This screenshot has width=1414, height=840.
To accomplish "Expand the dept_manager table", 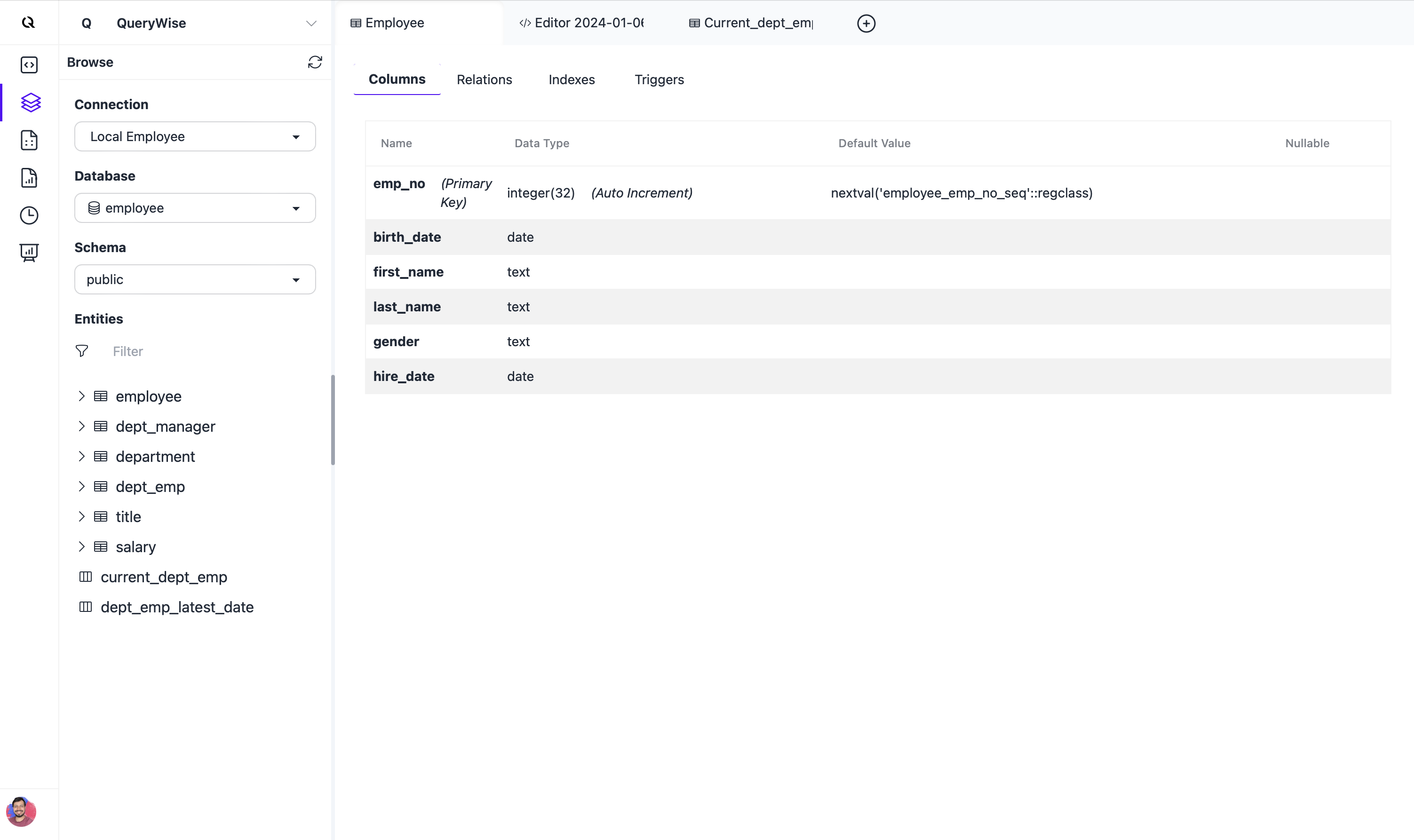I will (x=81, y=426).
